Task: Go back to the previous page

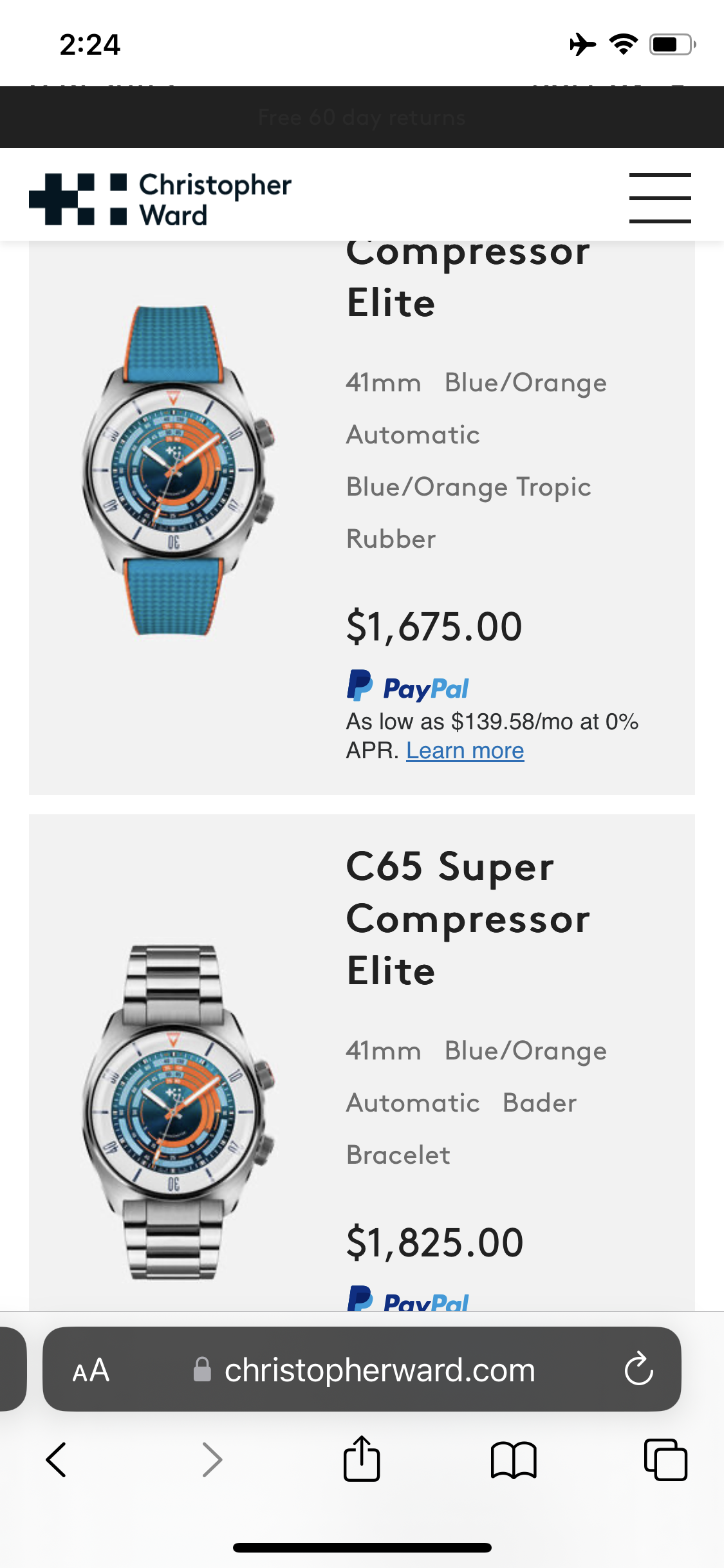Action: coord(56,1460)
